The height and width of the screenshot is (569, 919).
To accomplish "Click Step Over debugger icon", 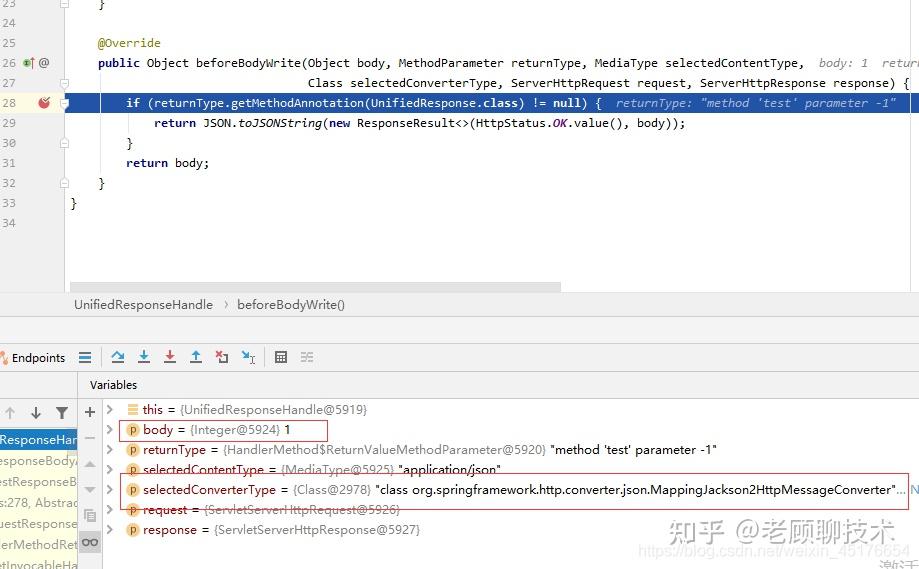I will (118, 357).
